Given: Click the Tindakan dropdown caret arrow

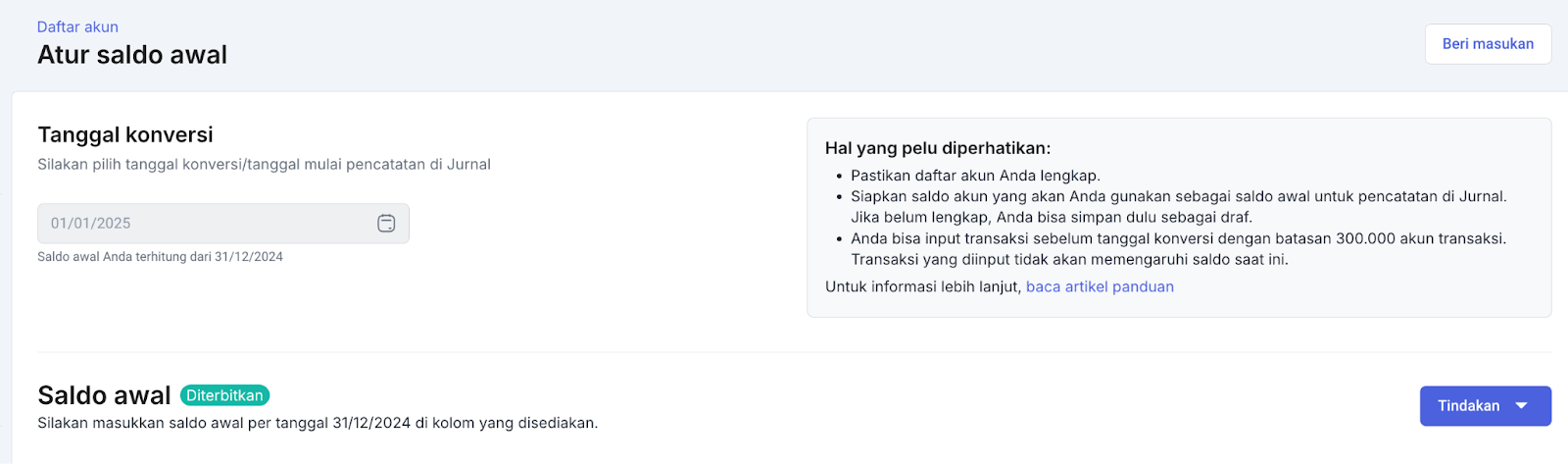Looking at the screenshot, I should pyautogui.click(x=1521, y=406).
